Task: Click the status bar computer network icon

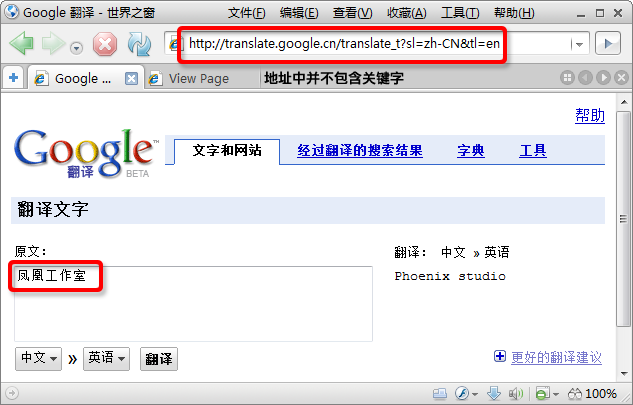Action: pyautogui.click(x=440, y=393)
